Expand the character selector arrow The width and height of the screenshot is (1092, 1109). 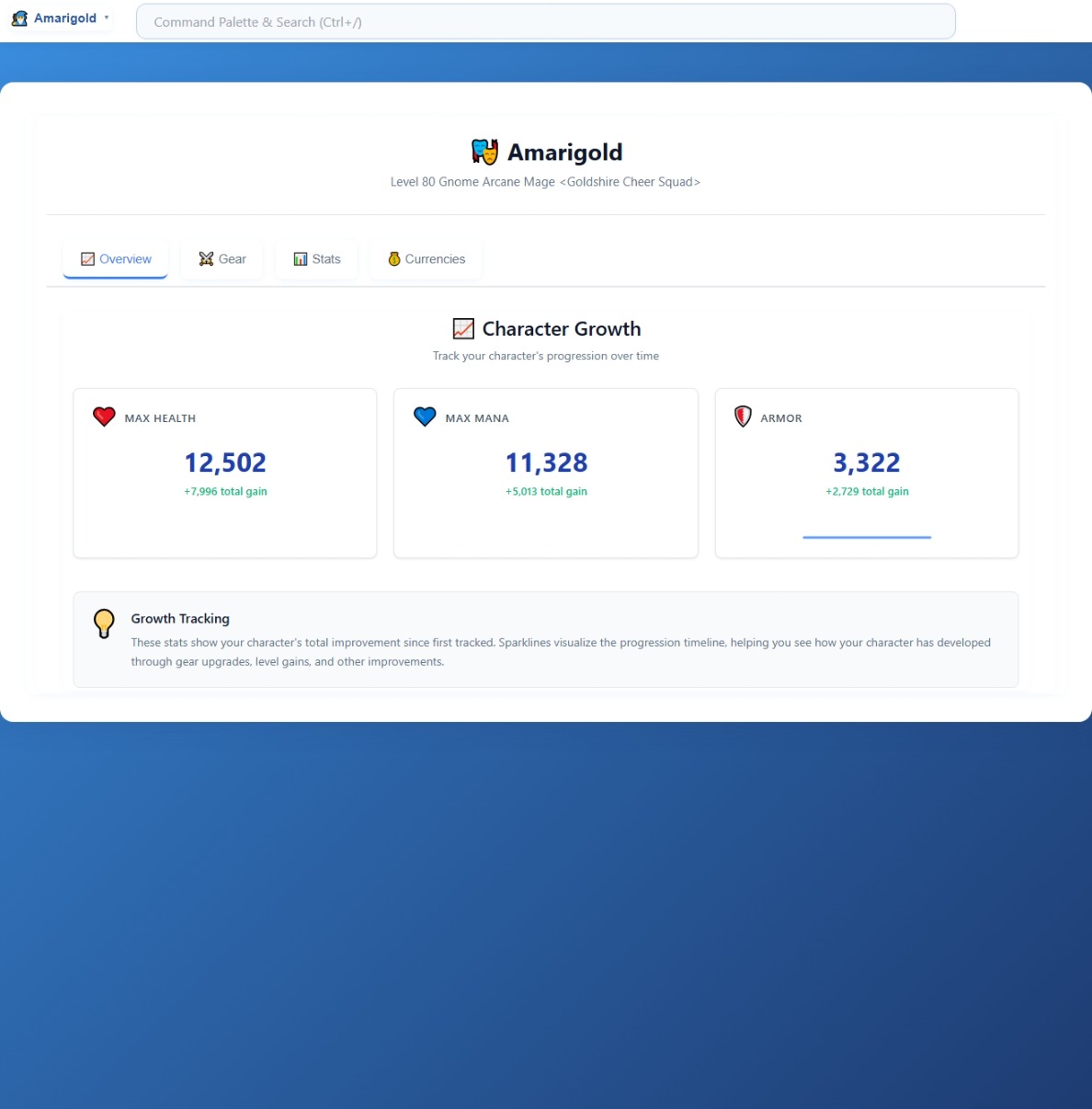tap(107, 18)
